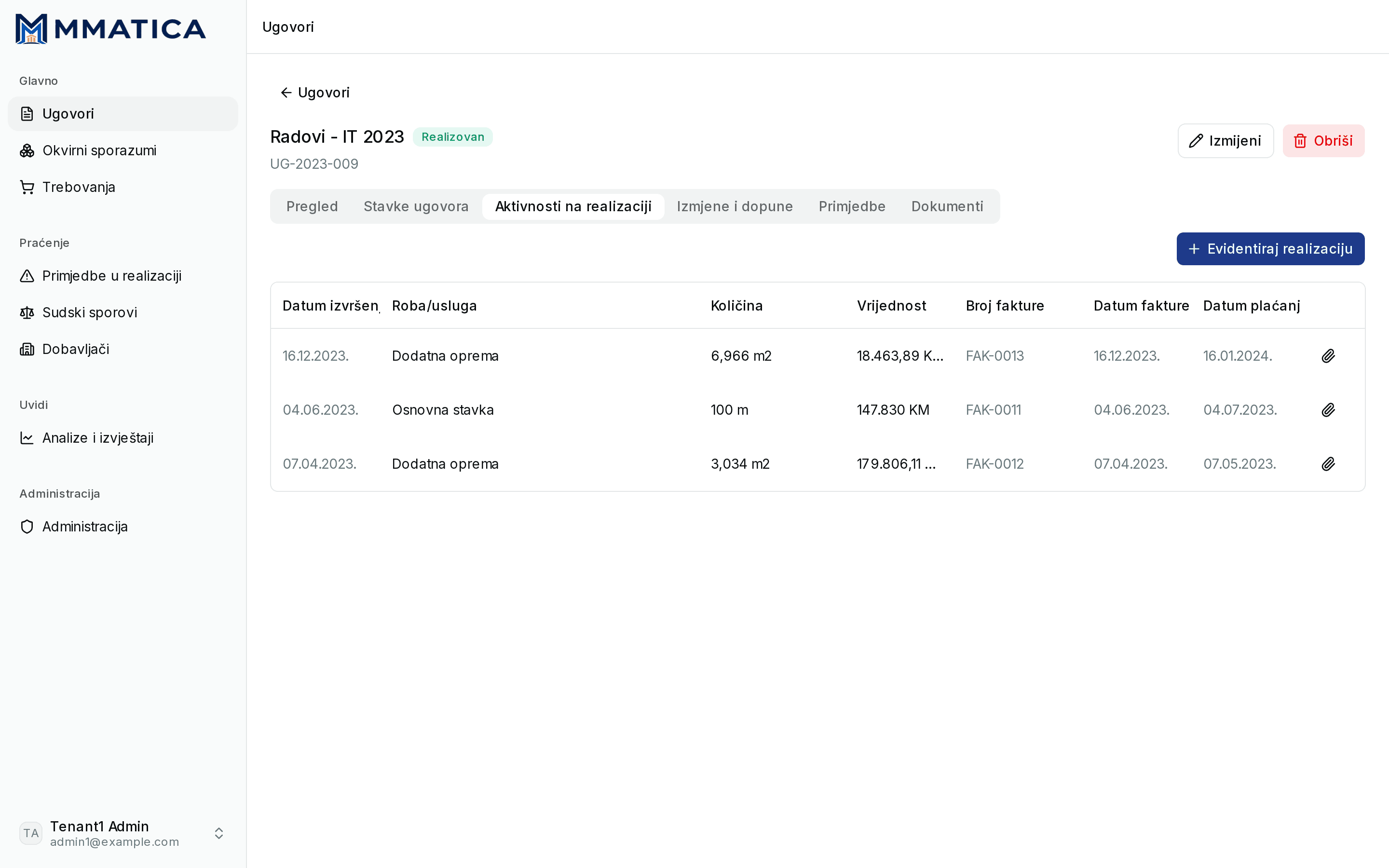Open Izmjene i dopune tab
The height and width of the screenshot is (868, 1389).
click(x=735, y=207)
